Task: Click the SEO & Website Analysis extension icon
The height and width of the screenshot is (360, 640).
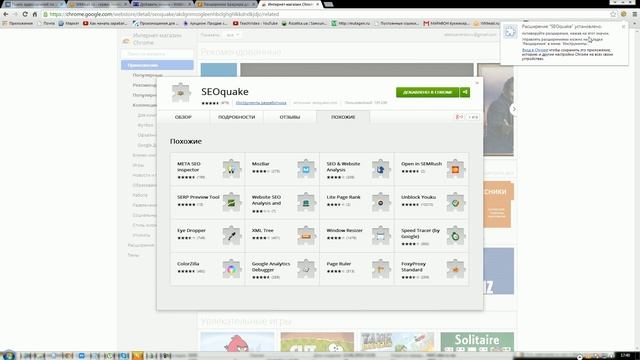Action: [381, 169]
